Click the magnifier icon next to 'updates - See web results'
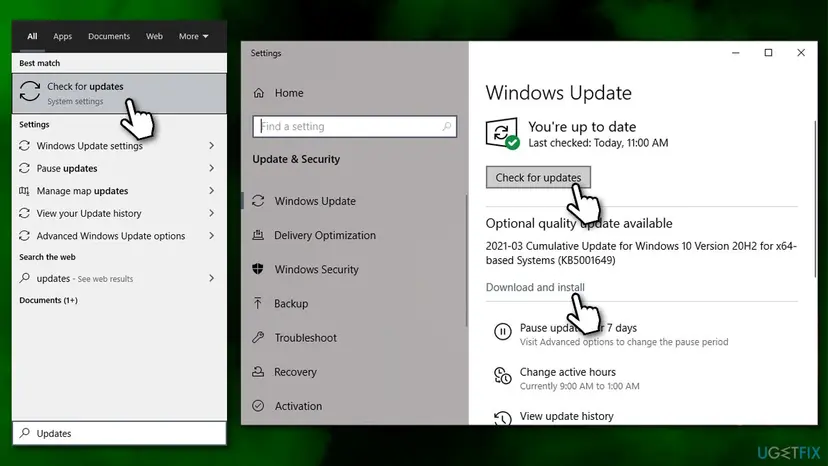Image resolution: width=828 pixels, height=466 pixels. (24, 278)
